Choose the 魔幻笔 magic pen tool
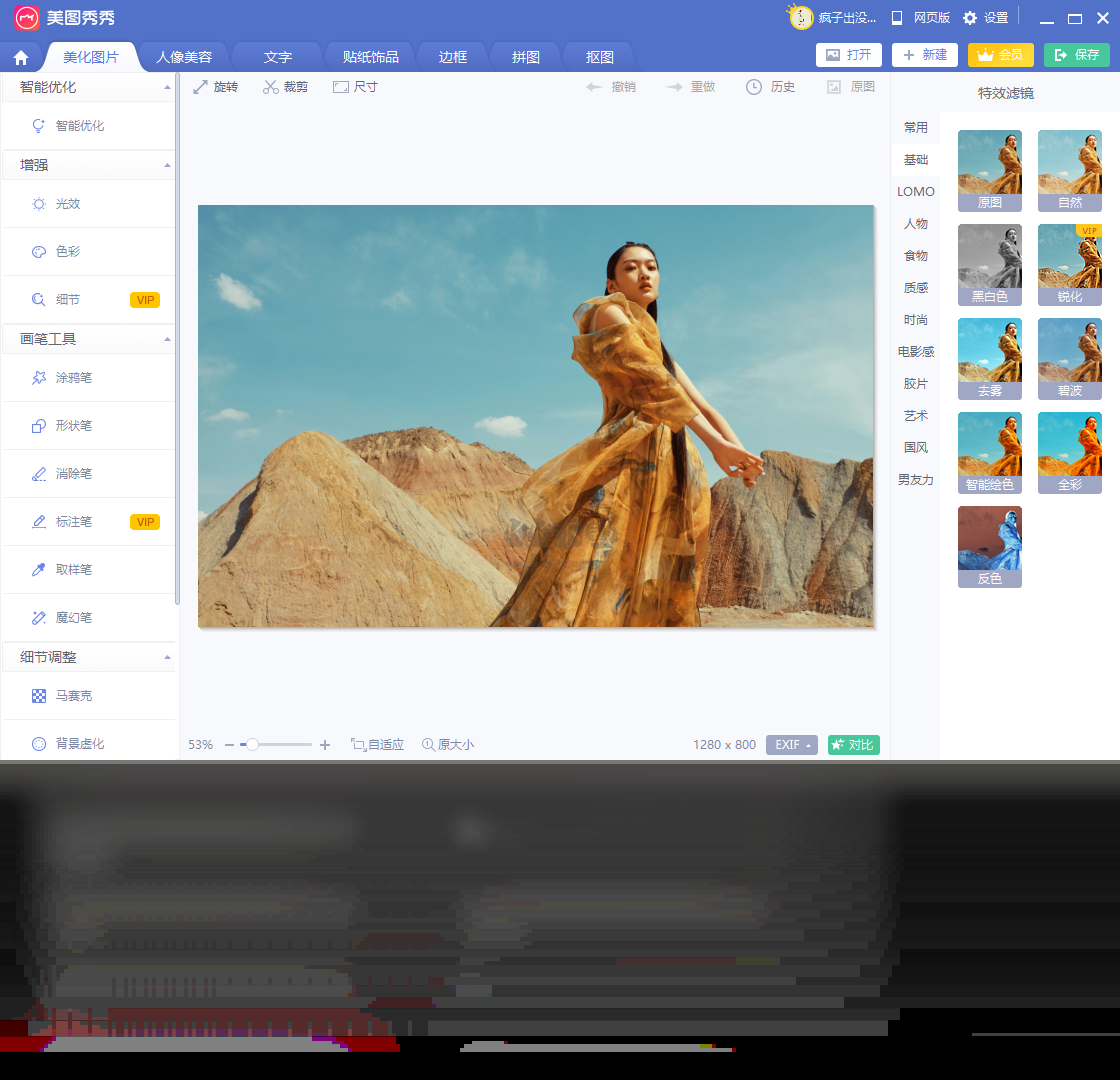This screenshot has height=1080, width=1120. [x=75, y=617]
